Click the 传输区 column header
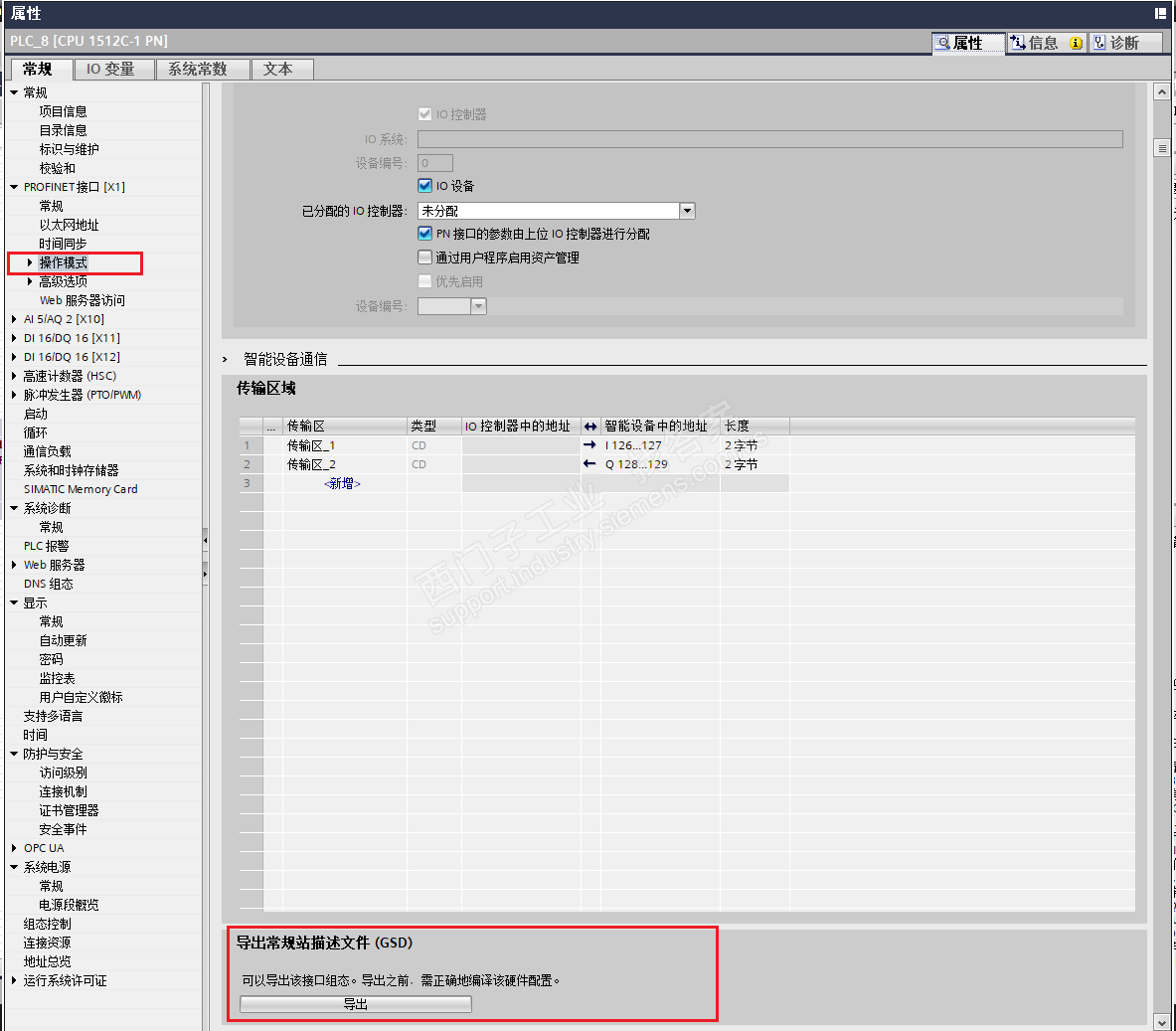 [345, 427]
